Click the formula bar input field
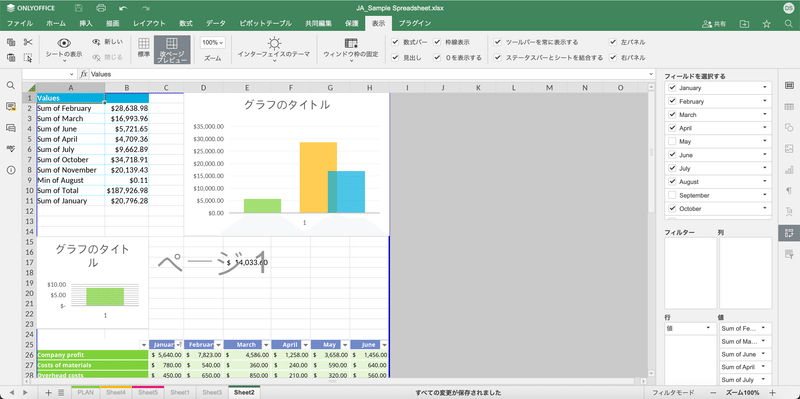This screenshot has width=800, height=399. click(371, 74)
